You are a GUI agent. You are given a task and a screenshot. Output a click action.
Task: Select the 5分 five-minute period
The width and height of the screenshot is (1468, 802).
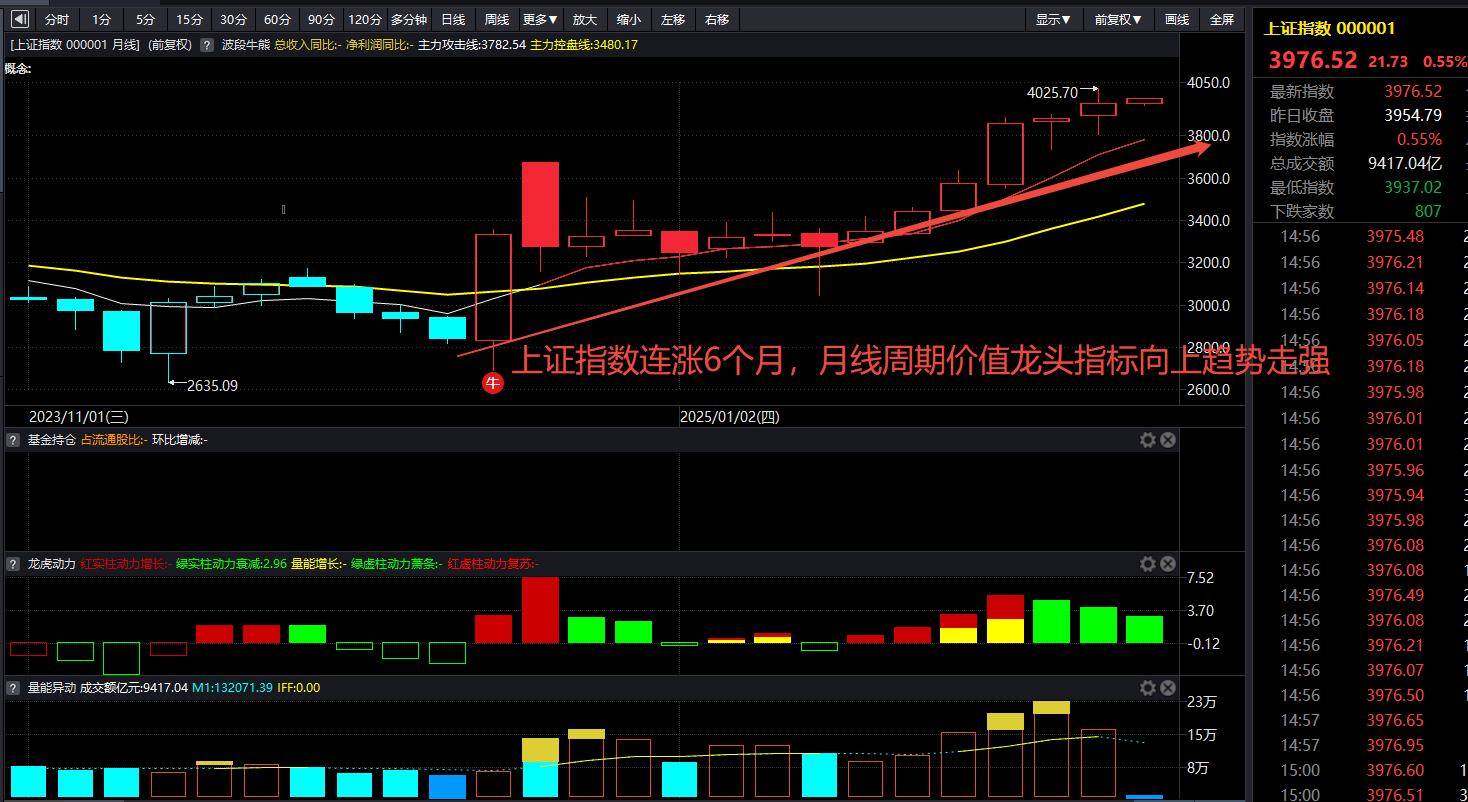(146, 19)
